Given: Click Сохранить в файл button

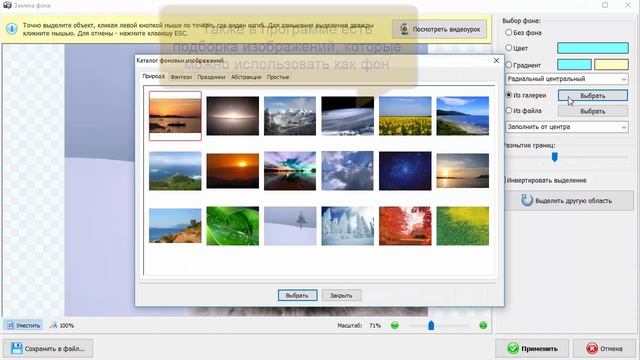Looking at the screenshot, I should click(48, 349).
